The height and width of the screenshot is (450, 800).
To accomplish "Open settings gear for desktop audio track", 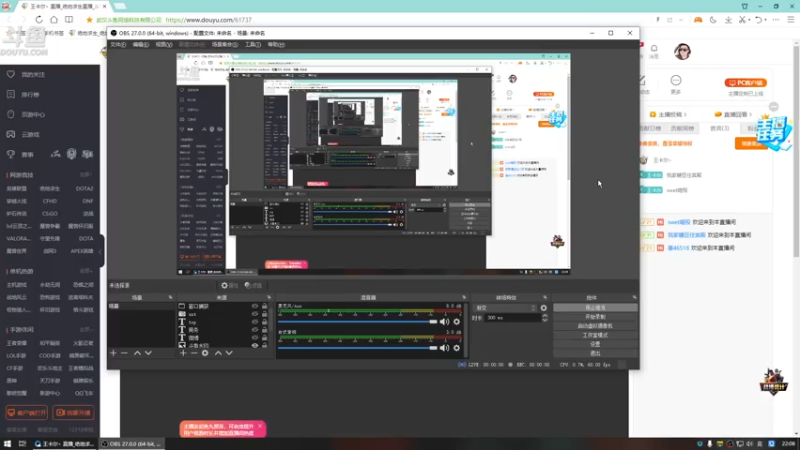I will coord(457,348).
